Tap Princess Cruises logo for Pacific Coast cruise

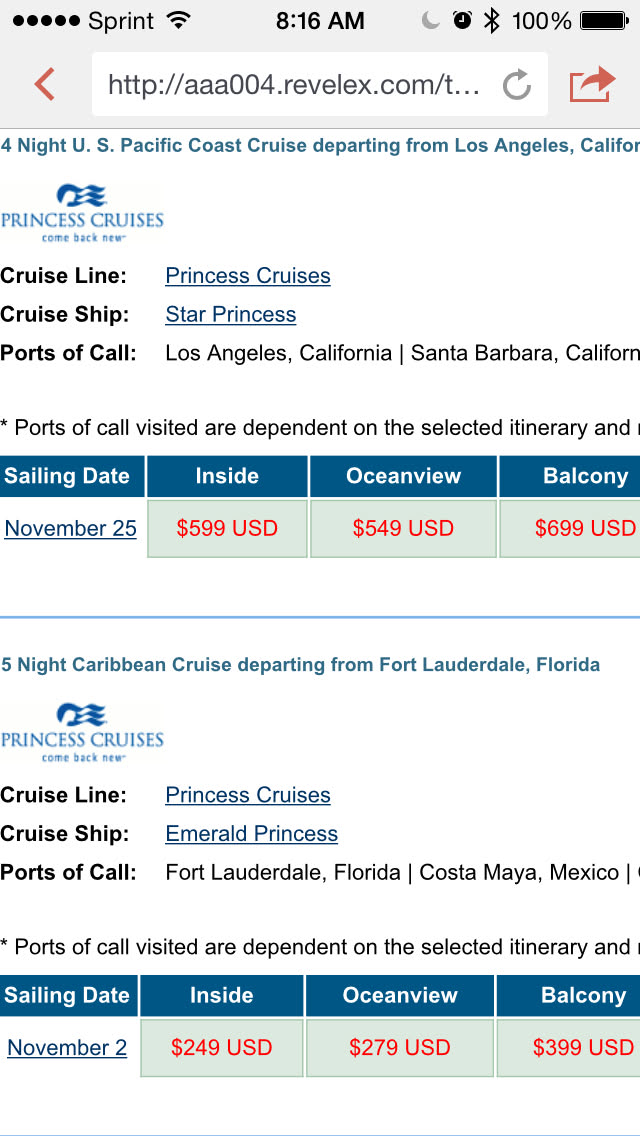point(82,212)
